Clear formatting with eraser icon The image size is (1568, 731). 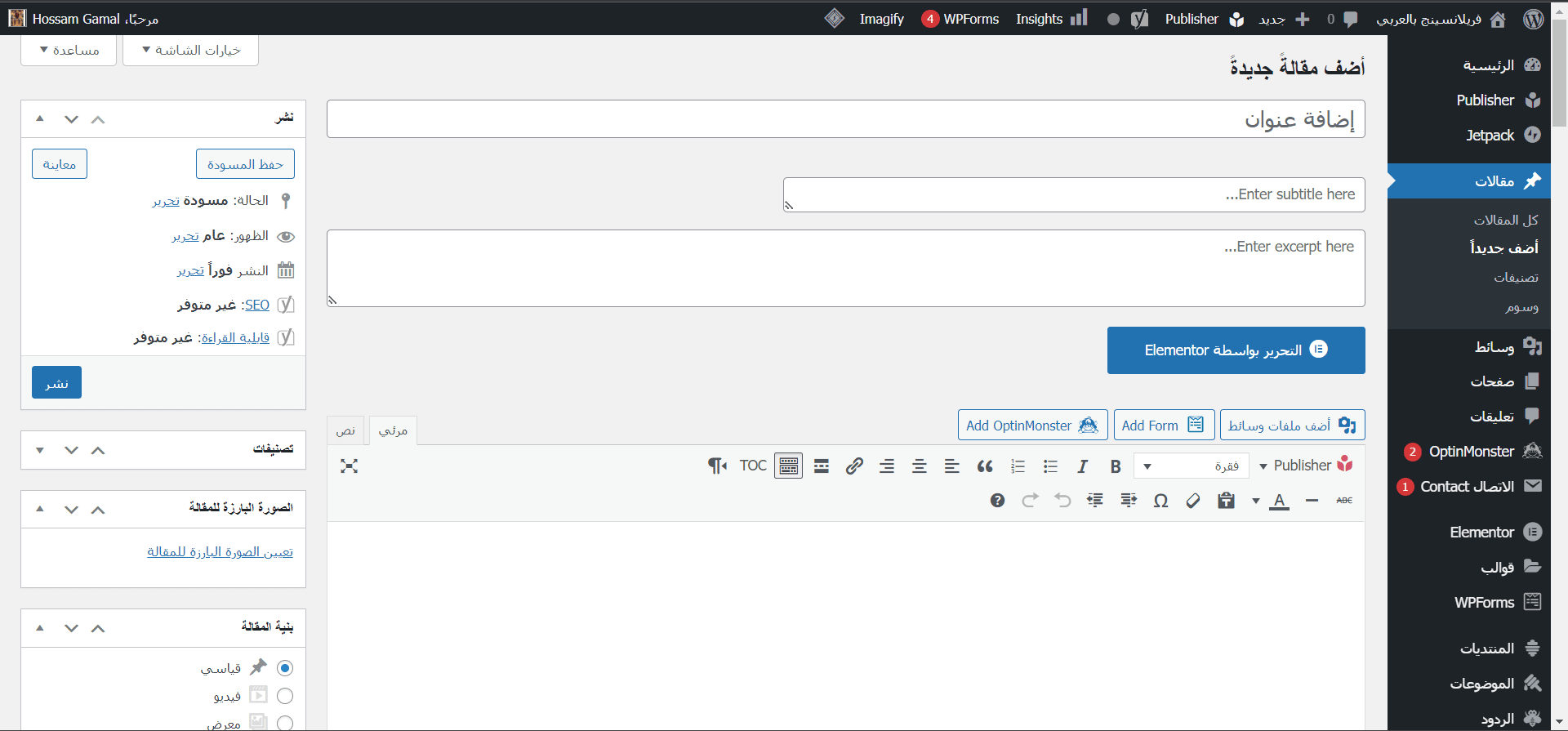coord(1193,501)
